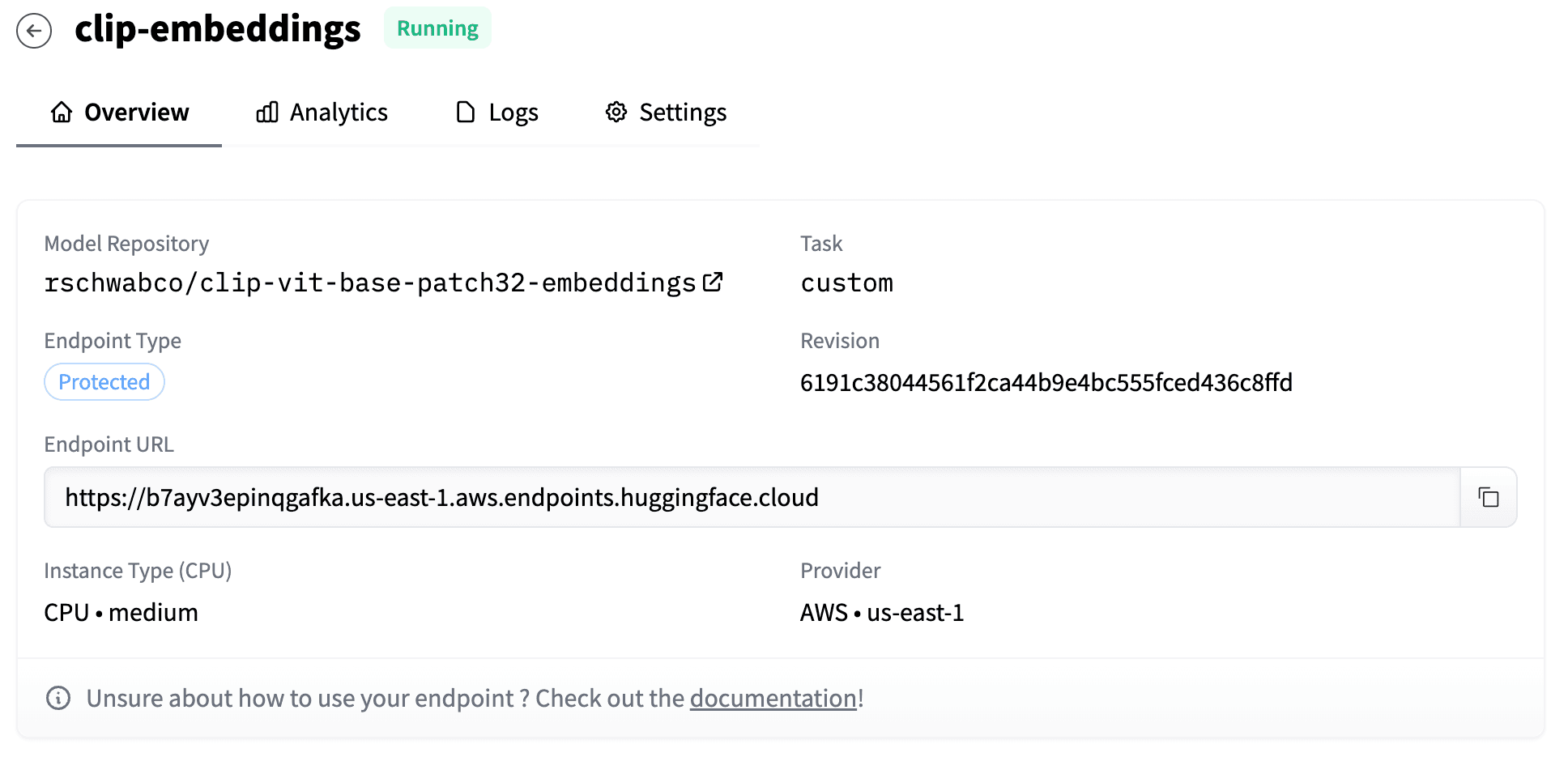This screenshot has height=761, width=1568.
Task: Open the Settings tab
Action: [x=682, y=112]
